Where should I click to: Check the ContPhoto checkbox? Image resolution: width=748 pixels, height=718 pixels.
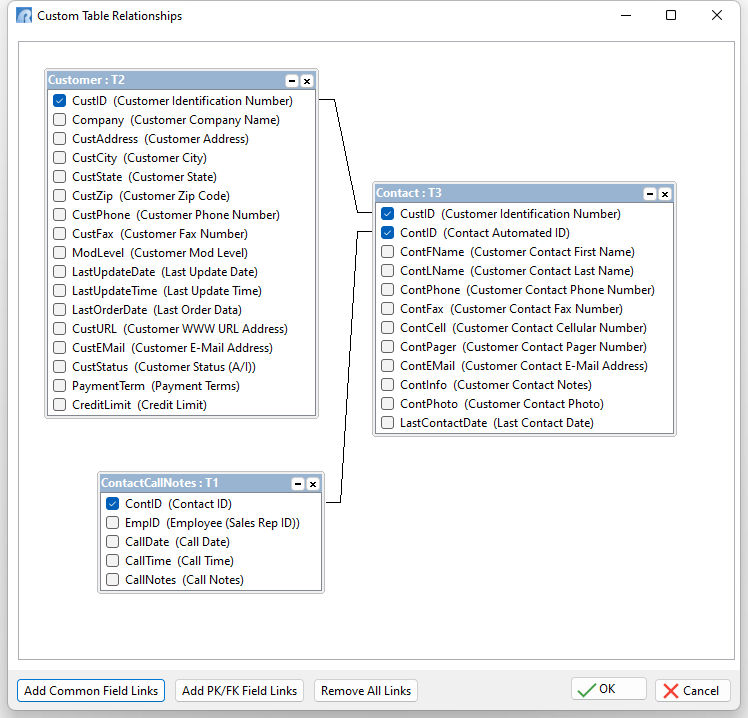387,404
